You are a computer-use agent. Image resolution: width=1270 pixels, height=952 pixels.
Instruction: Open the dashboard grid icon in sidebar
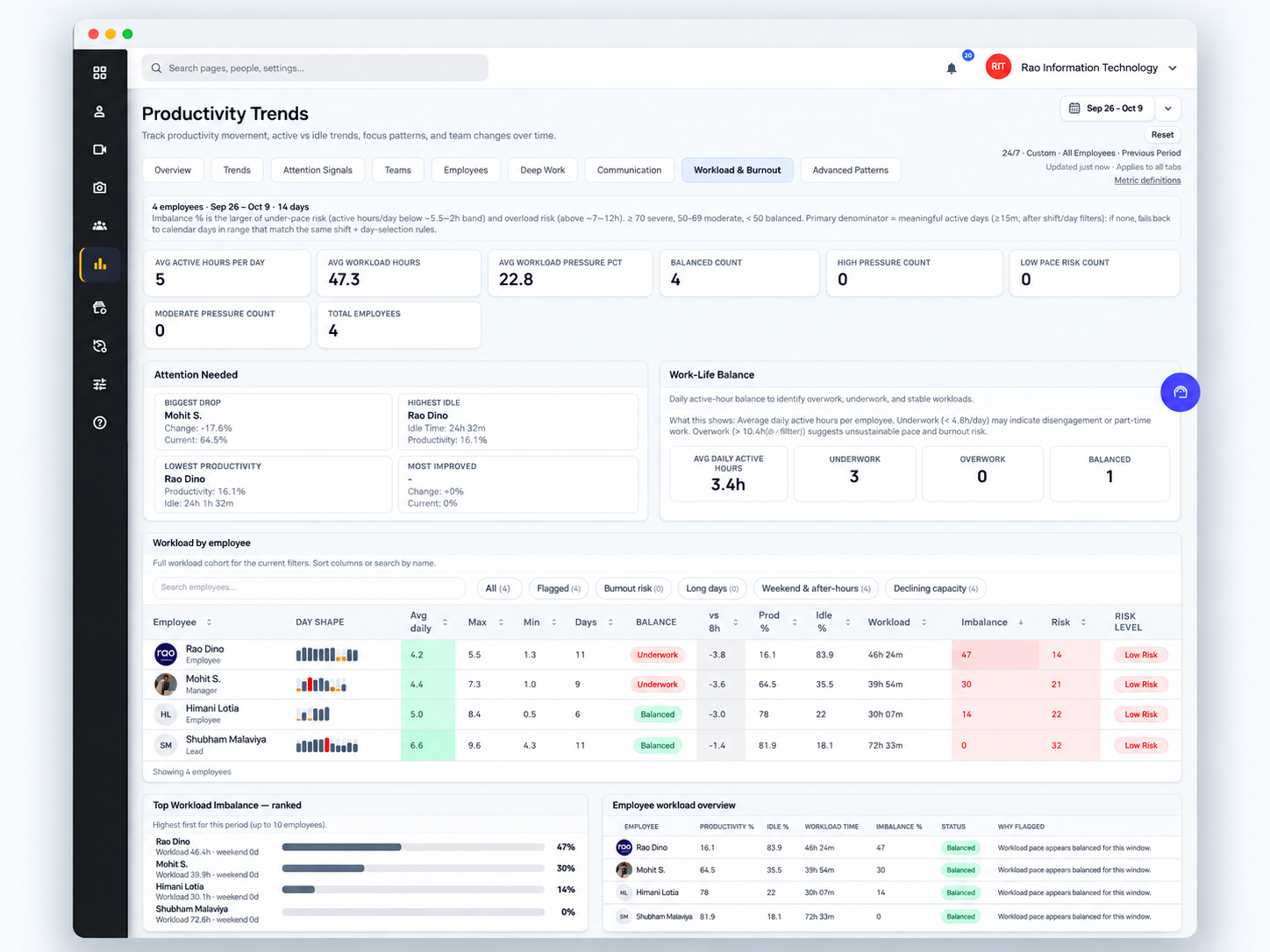[100, 73]
